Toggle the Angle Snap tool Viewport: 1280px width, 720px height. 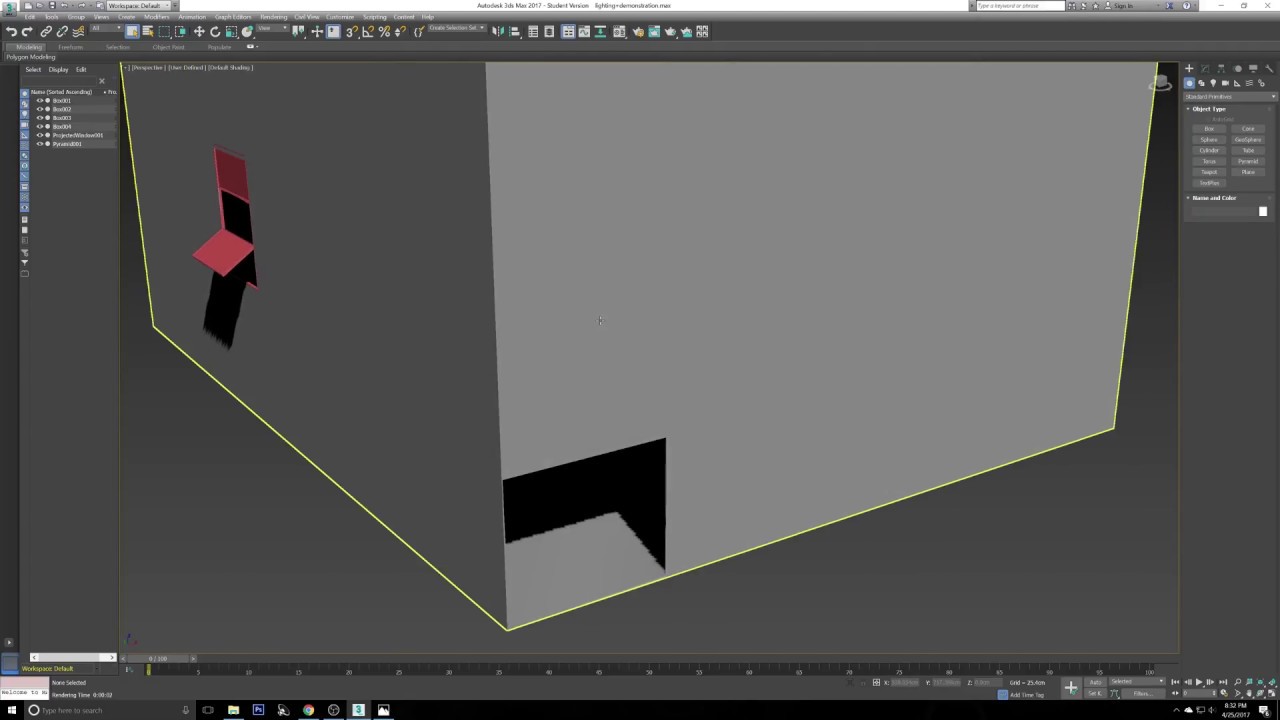point(368,32)
